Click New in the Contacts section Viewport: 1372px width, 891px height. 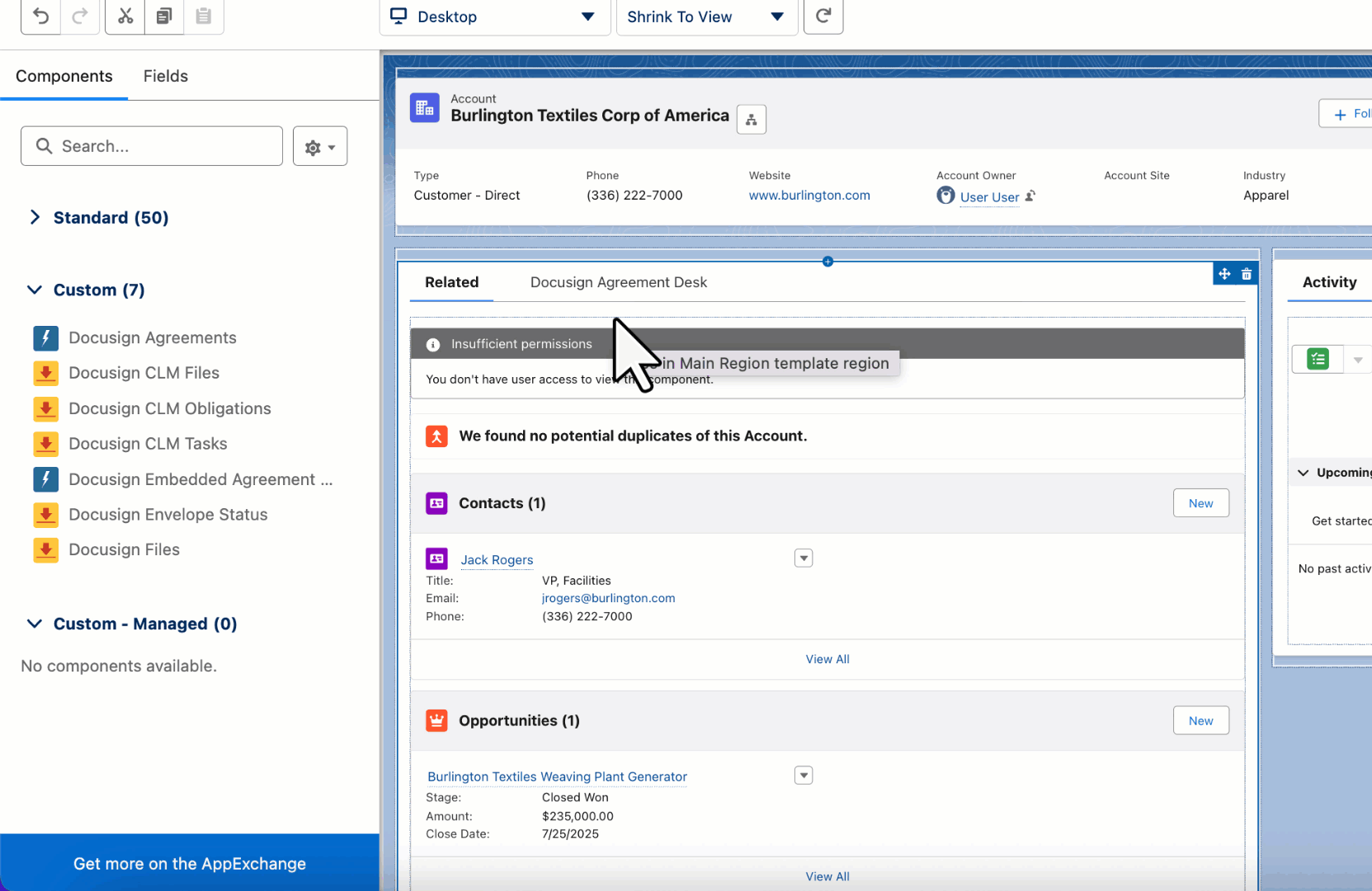point(1200,502)
